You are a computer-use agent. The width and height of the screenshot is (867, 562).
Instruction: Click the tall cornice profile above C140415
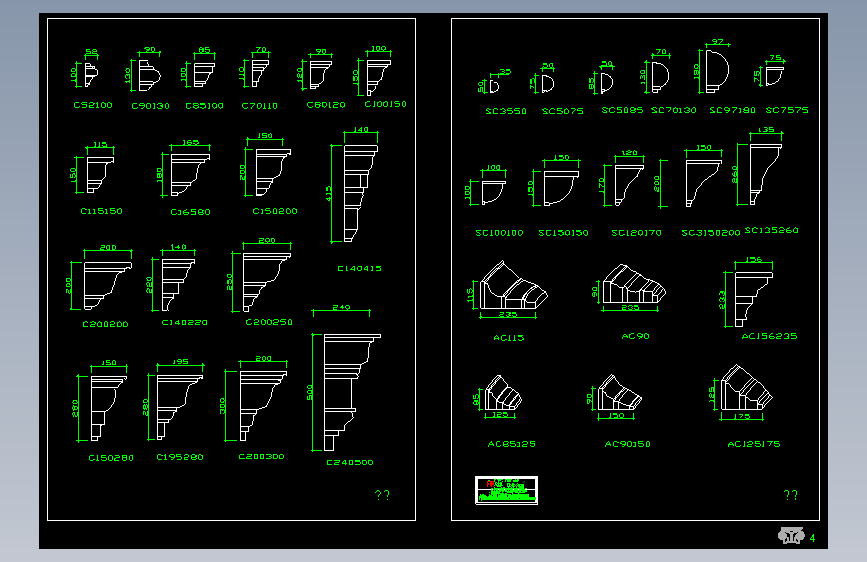361,194
